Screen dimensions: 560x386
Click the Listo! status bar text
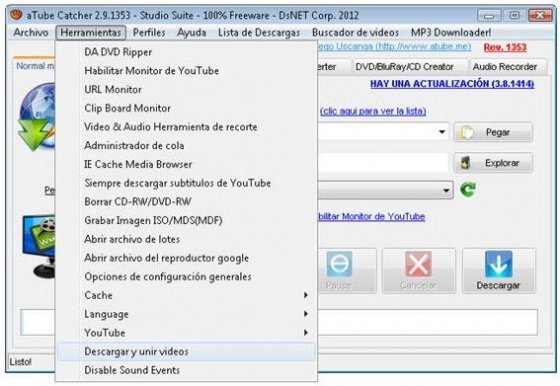(21, 362)
